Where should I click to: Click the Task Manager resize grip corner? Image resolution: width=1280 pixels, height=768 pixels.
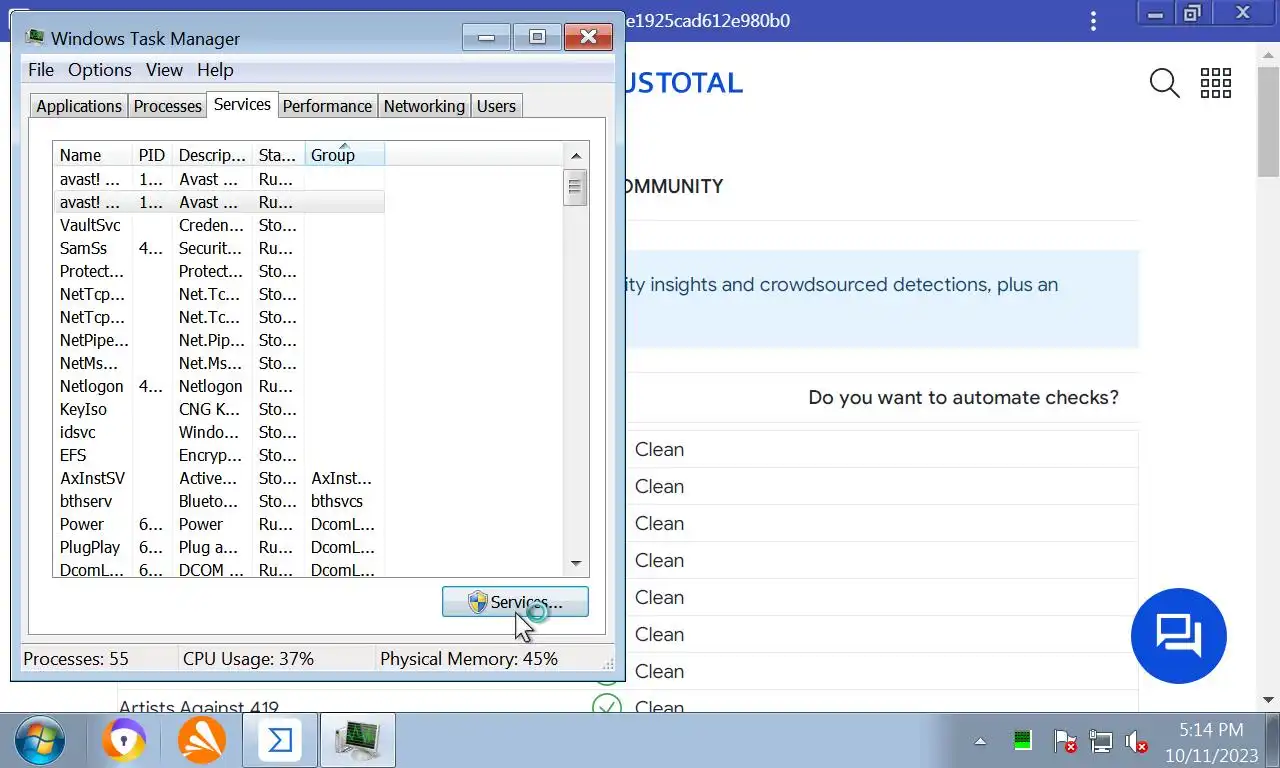click(608, 664)
